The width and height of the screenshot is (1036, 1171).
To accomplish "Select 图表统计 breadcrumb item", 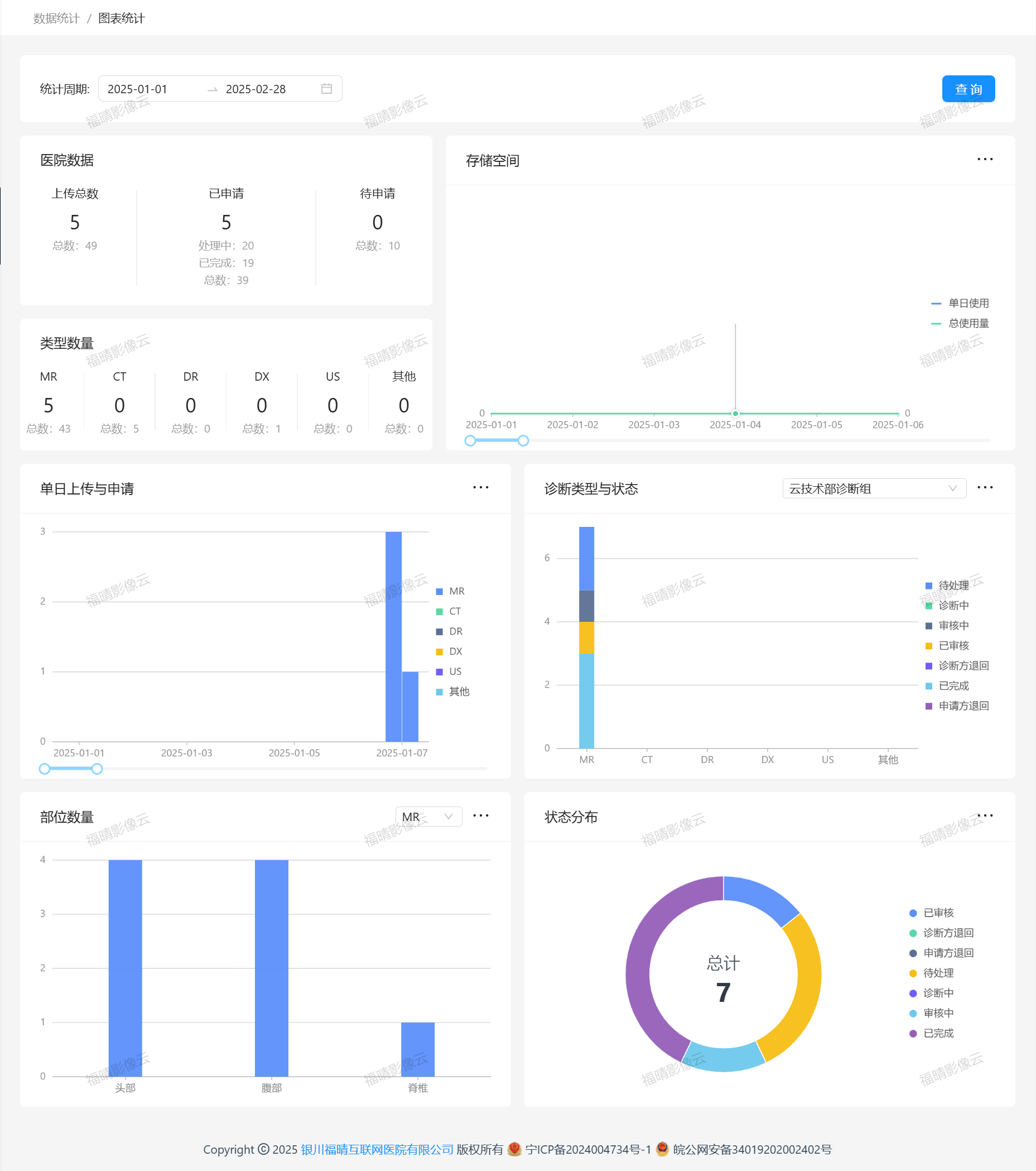I will pyautogui.click(x=122, y=18).
